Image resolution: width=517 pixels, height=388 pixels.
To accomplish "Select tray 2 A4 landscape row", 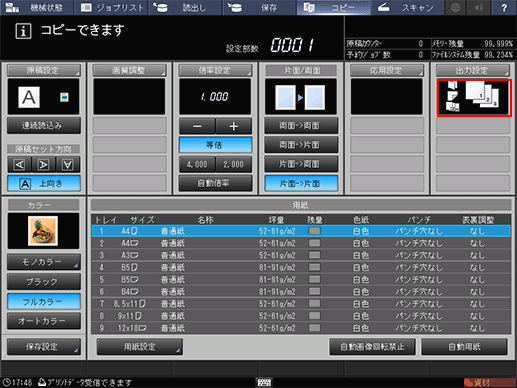I will point(301,243).
